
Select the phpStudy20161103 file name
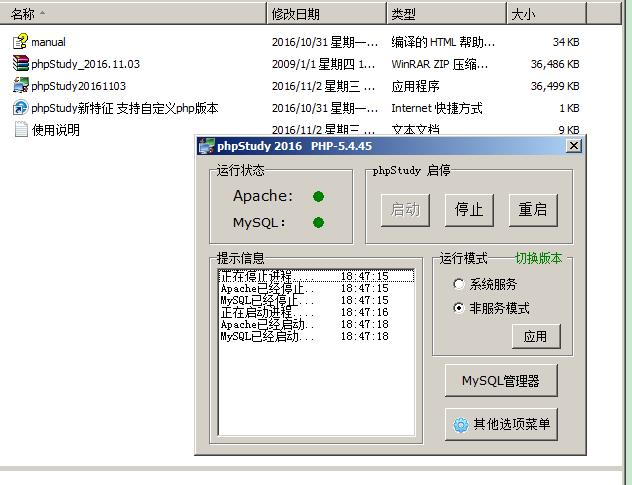pos(79,86)
